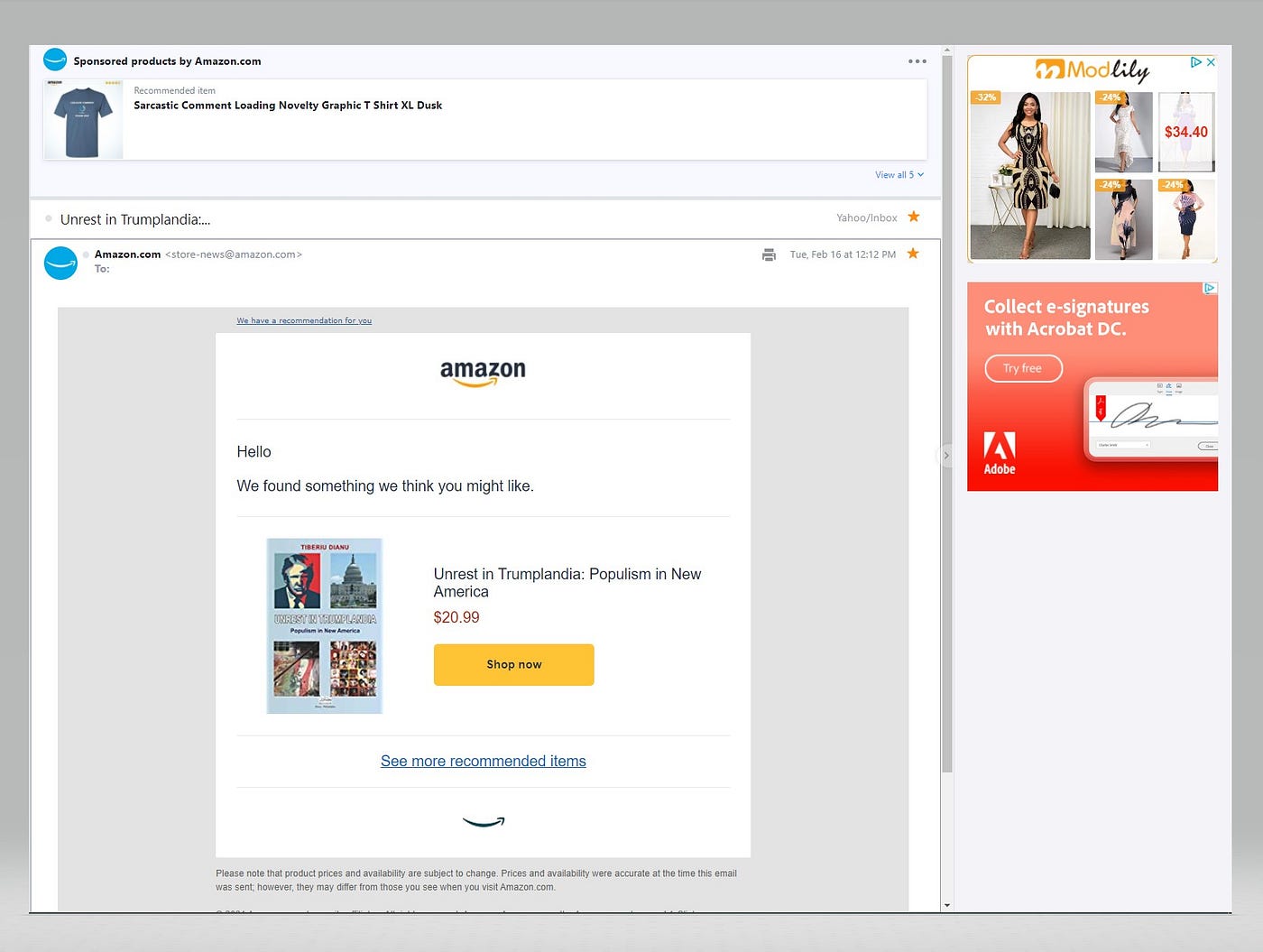Open Sarcastic Comment Loading Novelty Graphic T Shirt

tap(288, 106)
